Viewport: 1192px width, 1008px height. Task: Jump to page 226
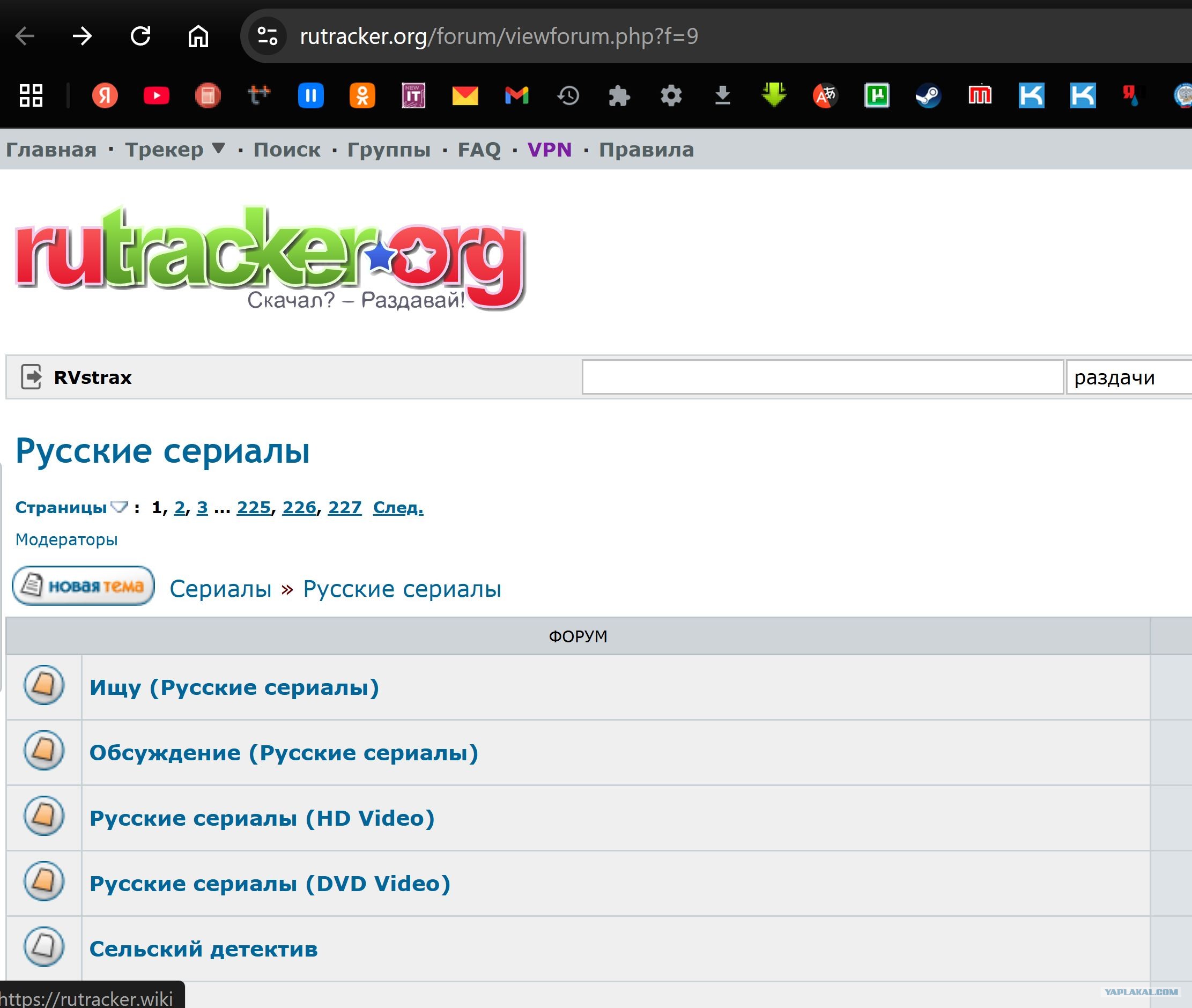(x=299, y=507)
